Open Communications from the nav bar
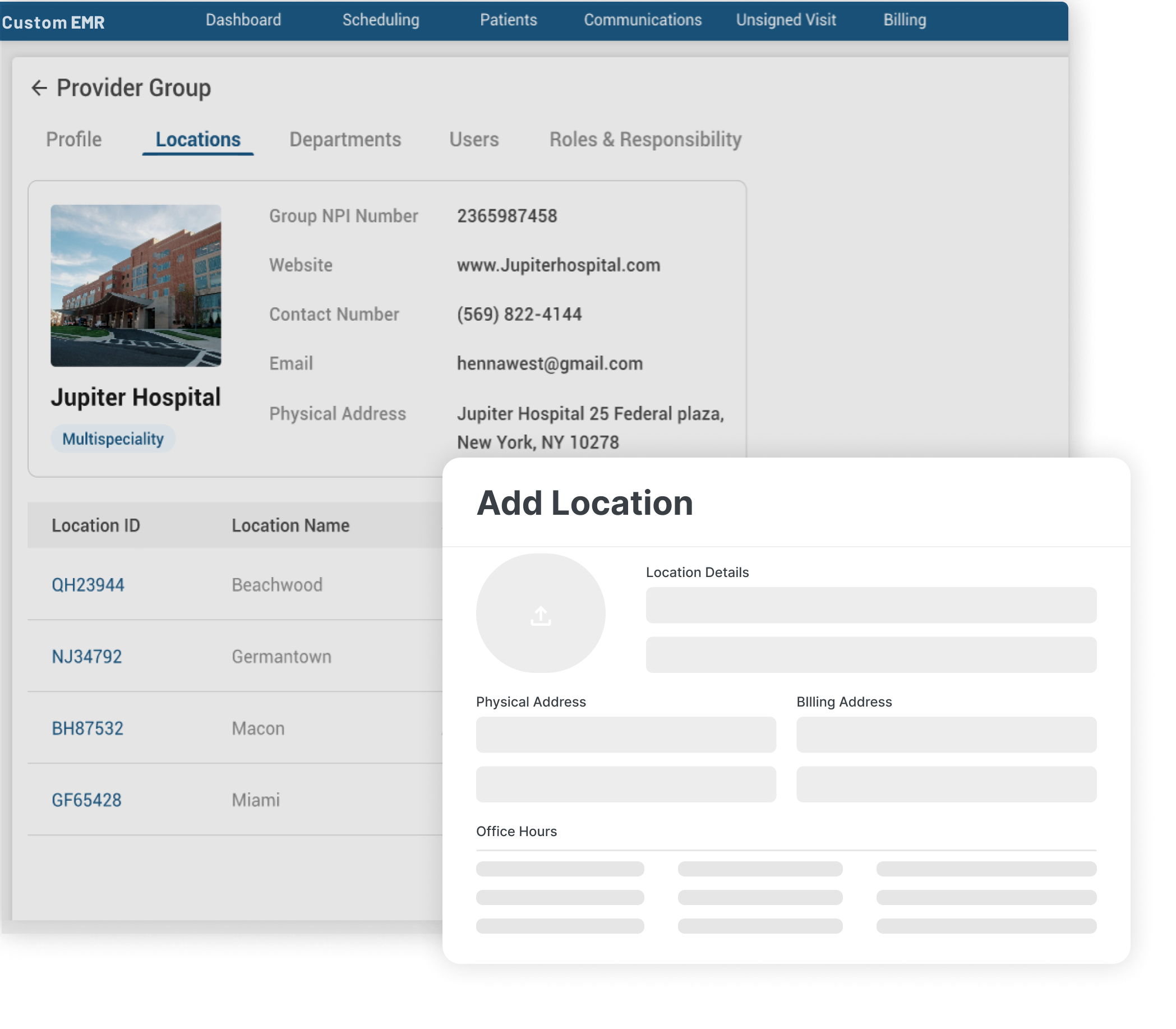The width and height of the screenshot is (1176, 1029). click(643, 20)
